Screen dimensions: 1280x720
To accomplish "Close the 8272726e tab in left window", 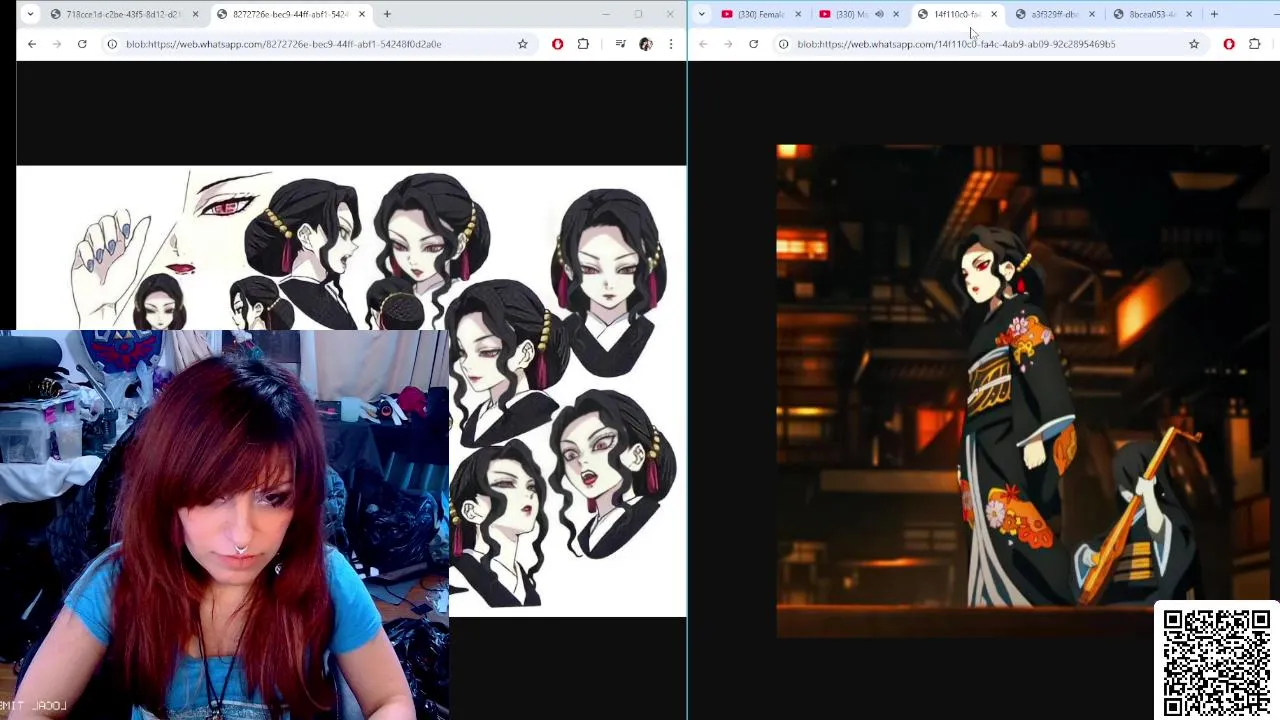I will [362, 14].
